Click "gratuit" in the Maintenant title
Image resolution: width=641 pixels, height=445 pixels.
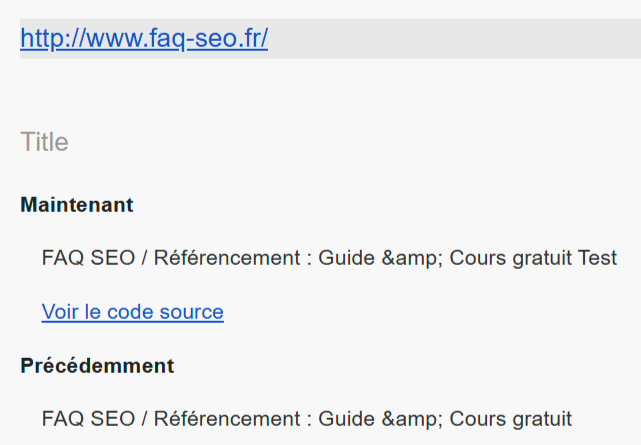540,258
